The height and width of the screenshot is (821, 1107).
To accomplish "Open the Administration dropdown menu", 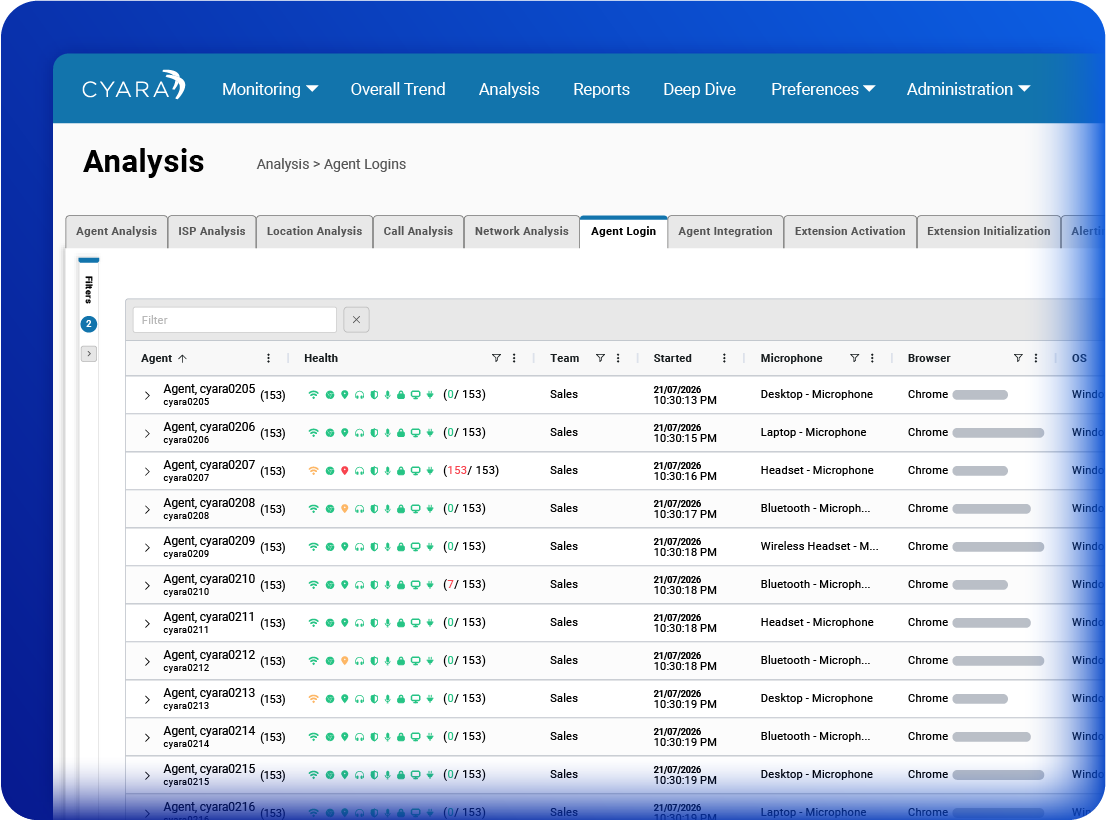I will (x=968, y=89).
